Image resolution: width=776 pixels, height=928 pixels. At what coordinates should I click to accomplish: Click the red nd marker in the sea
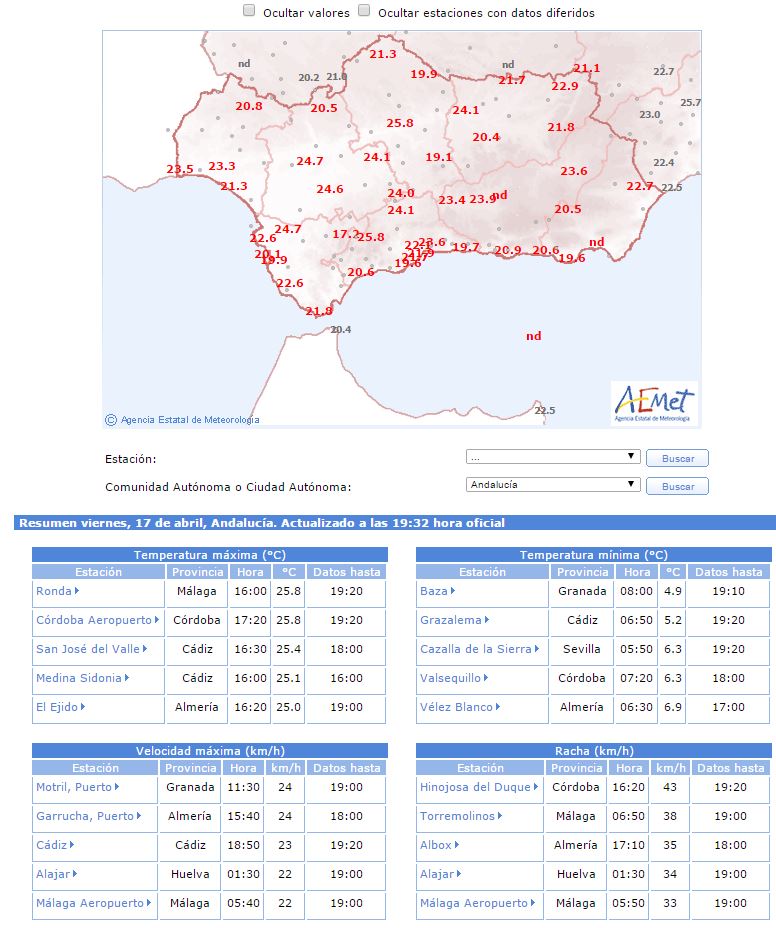534,336
